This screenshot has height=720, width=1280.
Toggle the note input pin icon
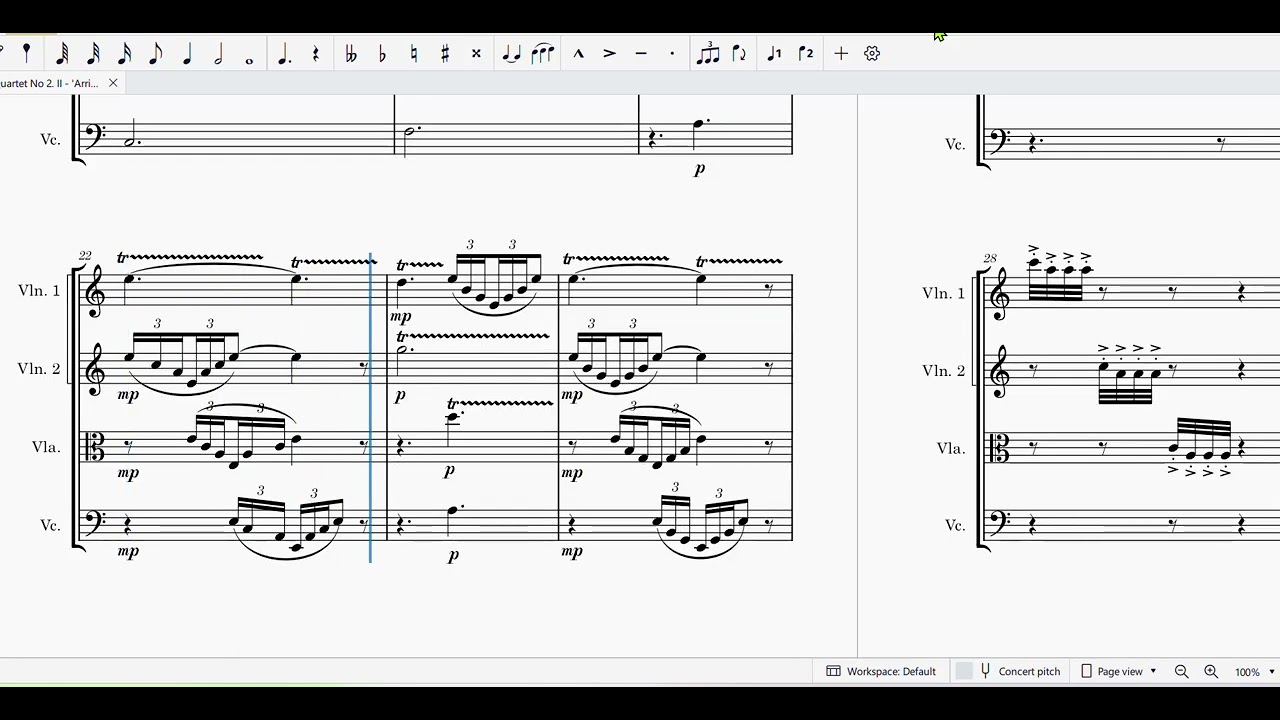point(27,52)
